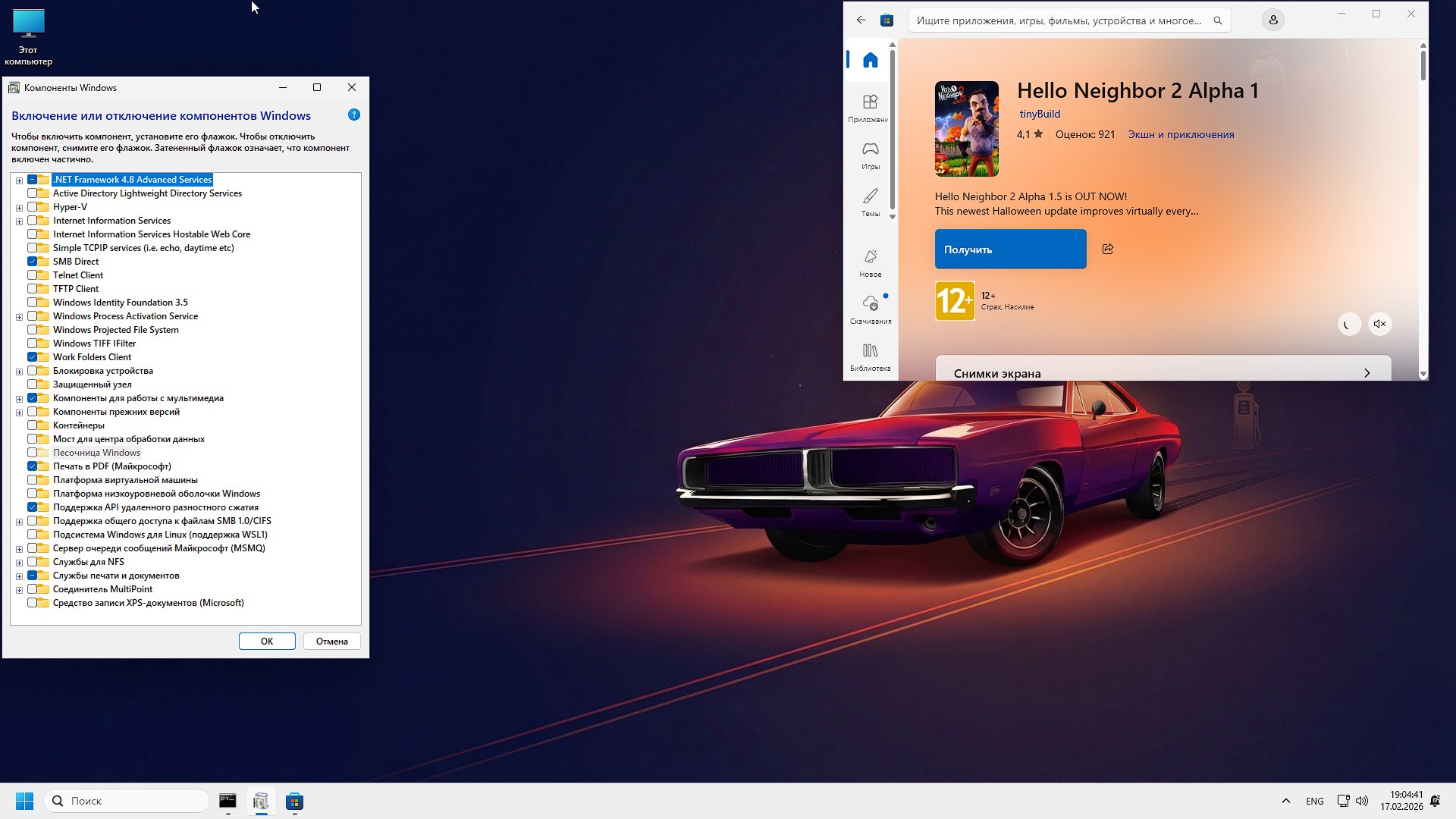The image size is (1456, 819).
Task: Enable the Telnet Client checkbox
Action: (38, 275)
